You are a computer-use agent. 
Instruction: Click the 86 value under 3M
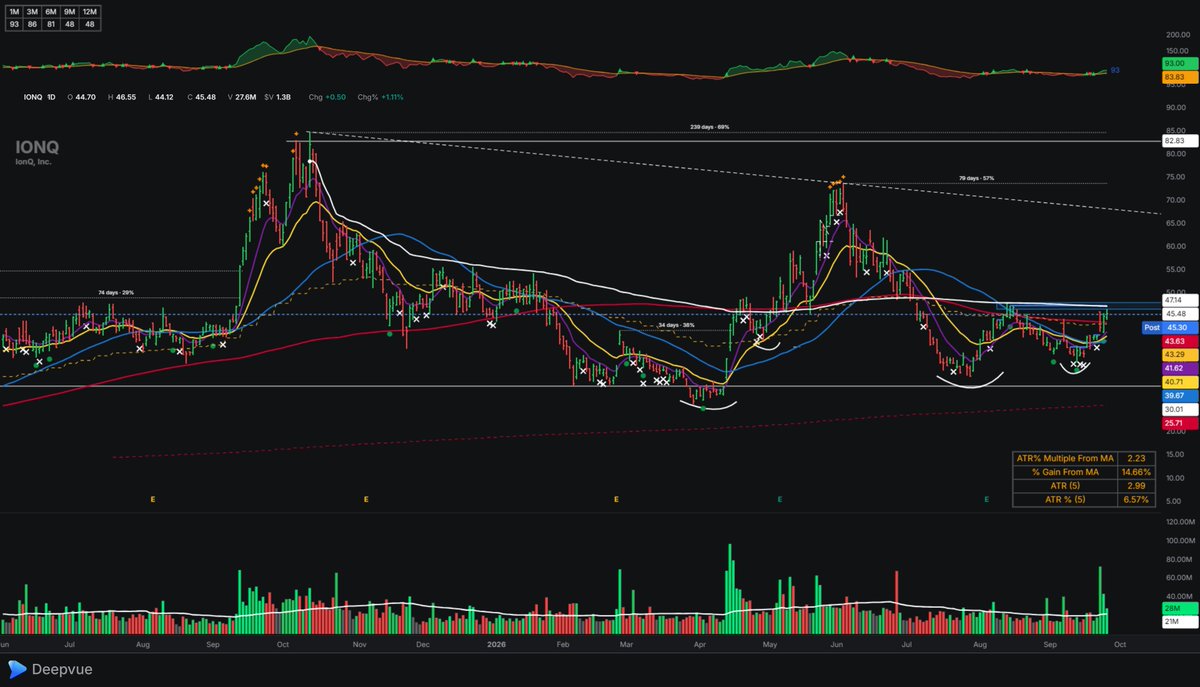(x=33, y=23)
